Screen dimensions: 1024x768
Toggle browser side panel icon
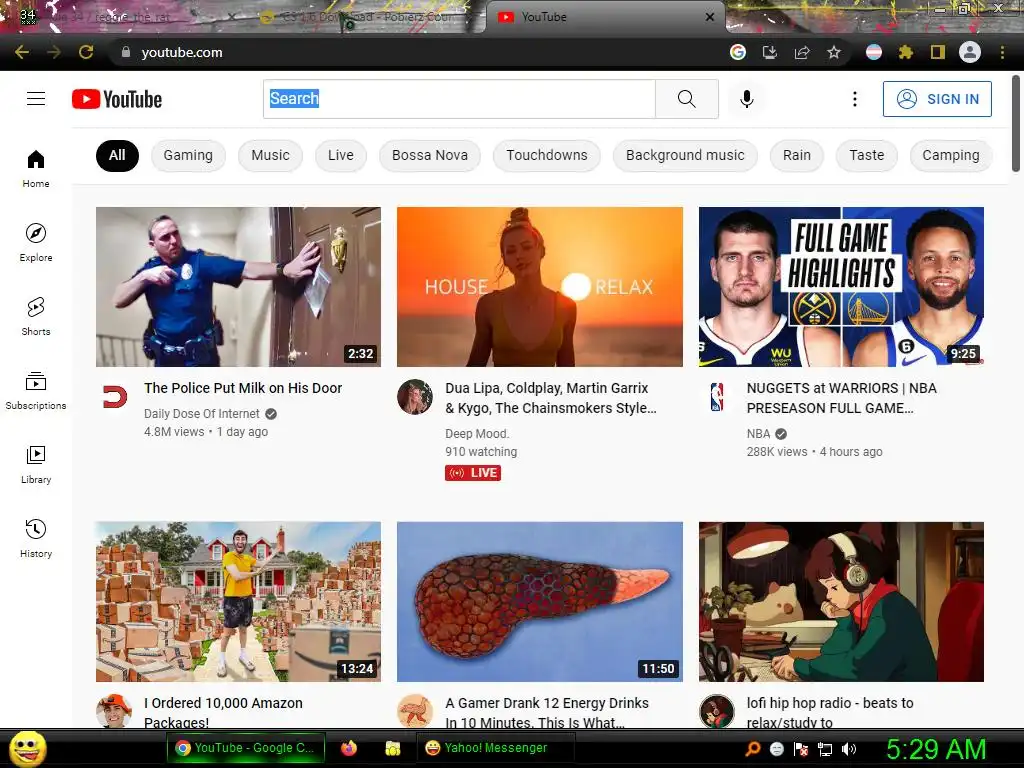click(x=938, y=52)
